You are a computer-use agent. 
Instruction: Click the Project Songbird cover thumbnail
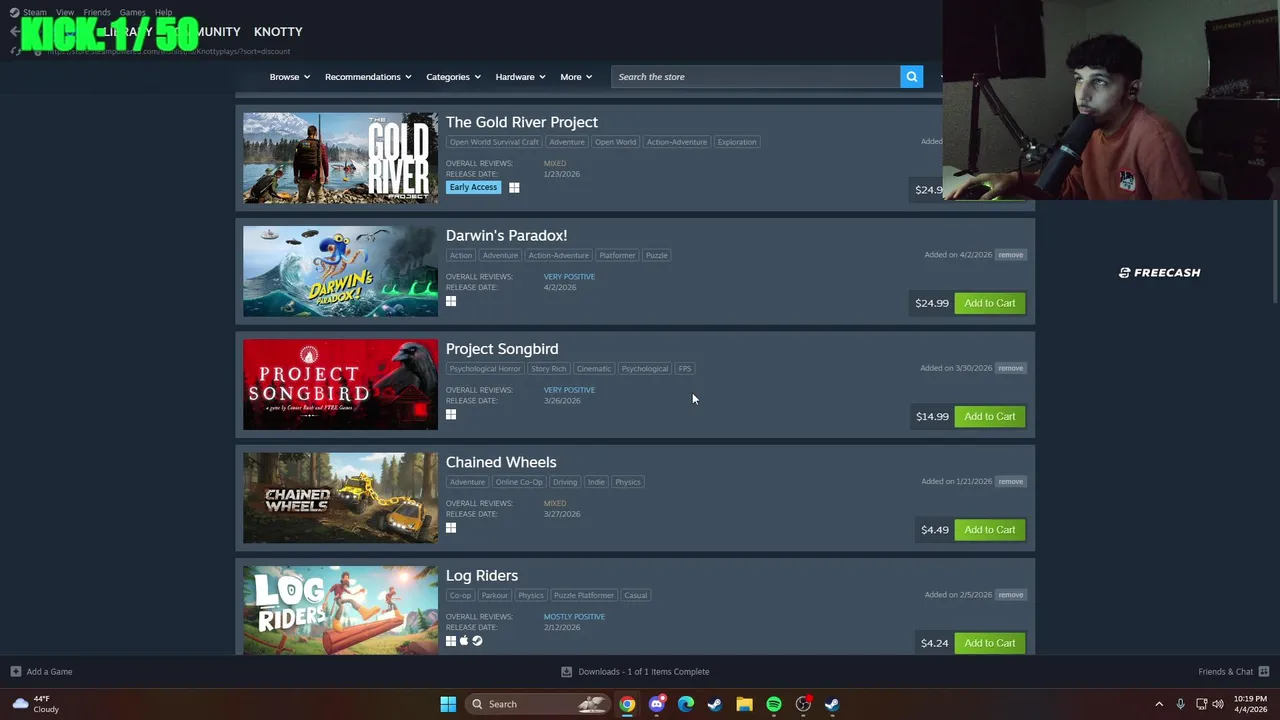340,384
